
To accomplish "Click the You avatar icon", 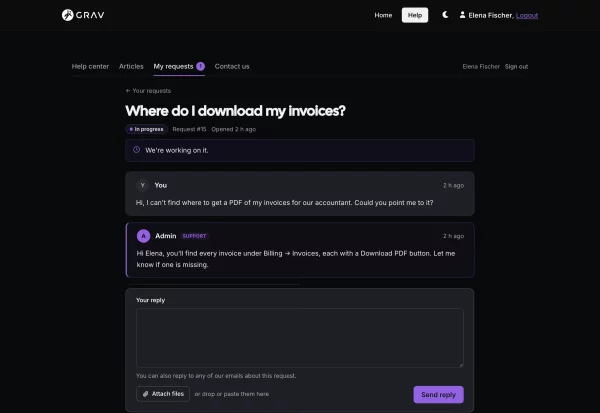I will click(142, 185).
